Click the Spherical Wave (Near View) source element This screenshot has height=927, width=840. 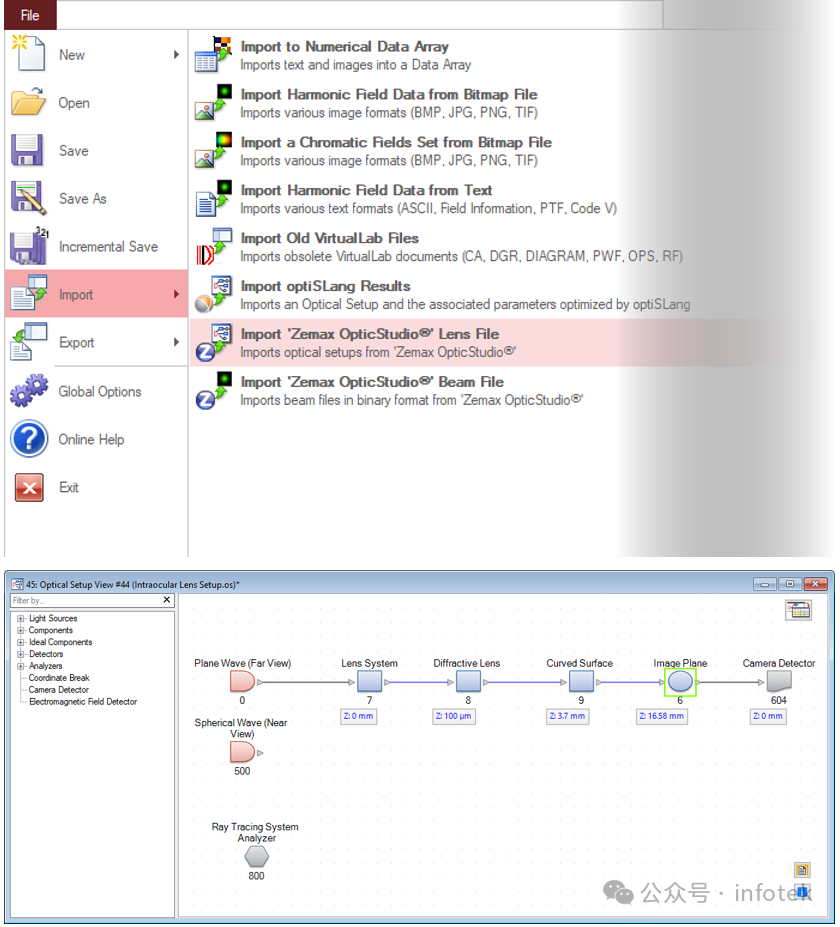(x=242, y=752)
